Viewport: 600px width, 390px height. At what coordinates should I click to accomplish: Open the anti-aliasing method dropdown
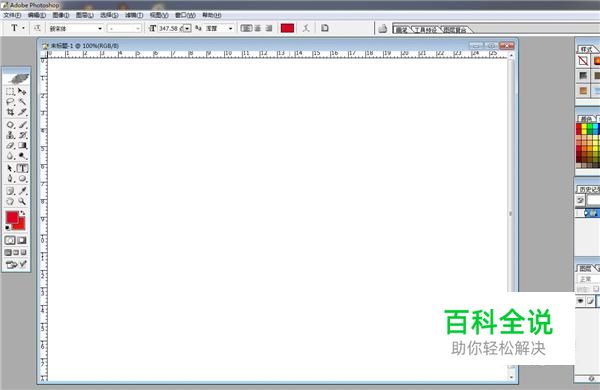230,28
